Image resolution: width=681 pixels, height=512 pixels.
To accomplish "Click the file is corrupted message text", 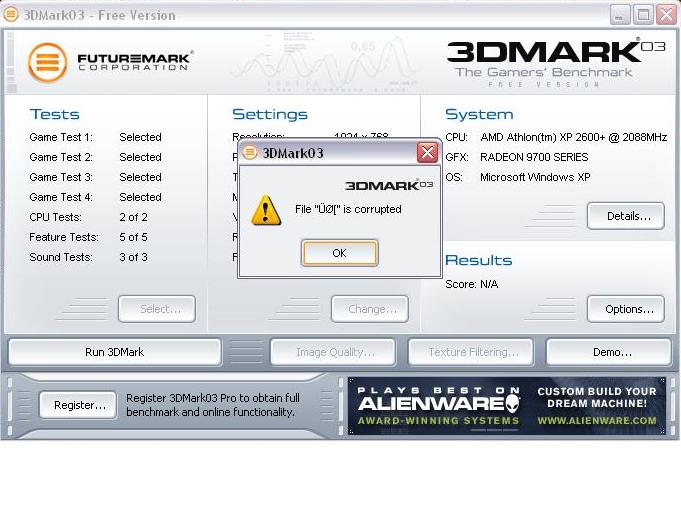I will [x=348, y=209].
